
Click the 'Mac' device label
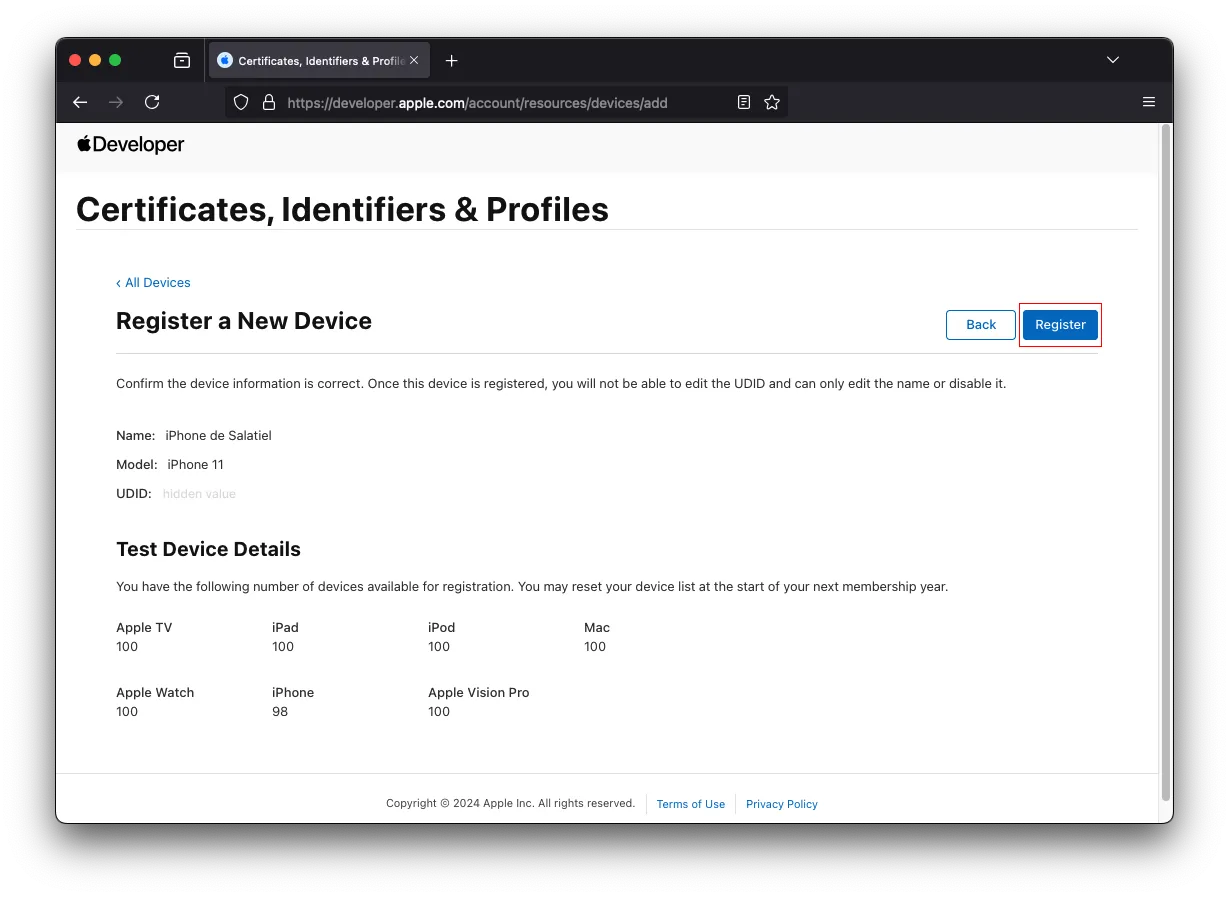[597, 627]
